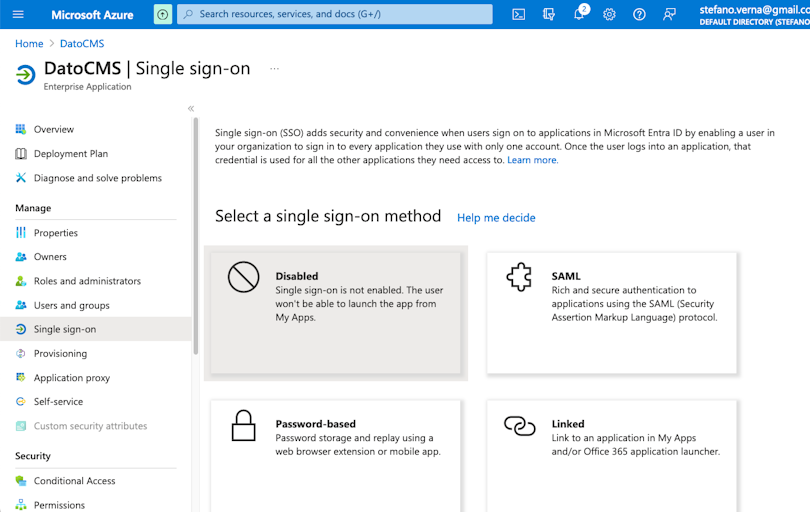Image resolution: width=810 pixels, height=512 pixels.
Task: Choose the Linked sign-on method
Action: [612, 455]
